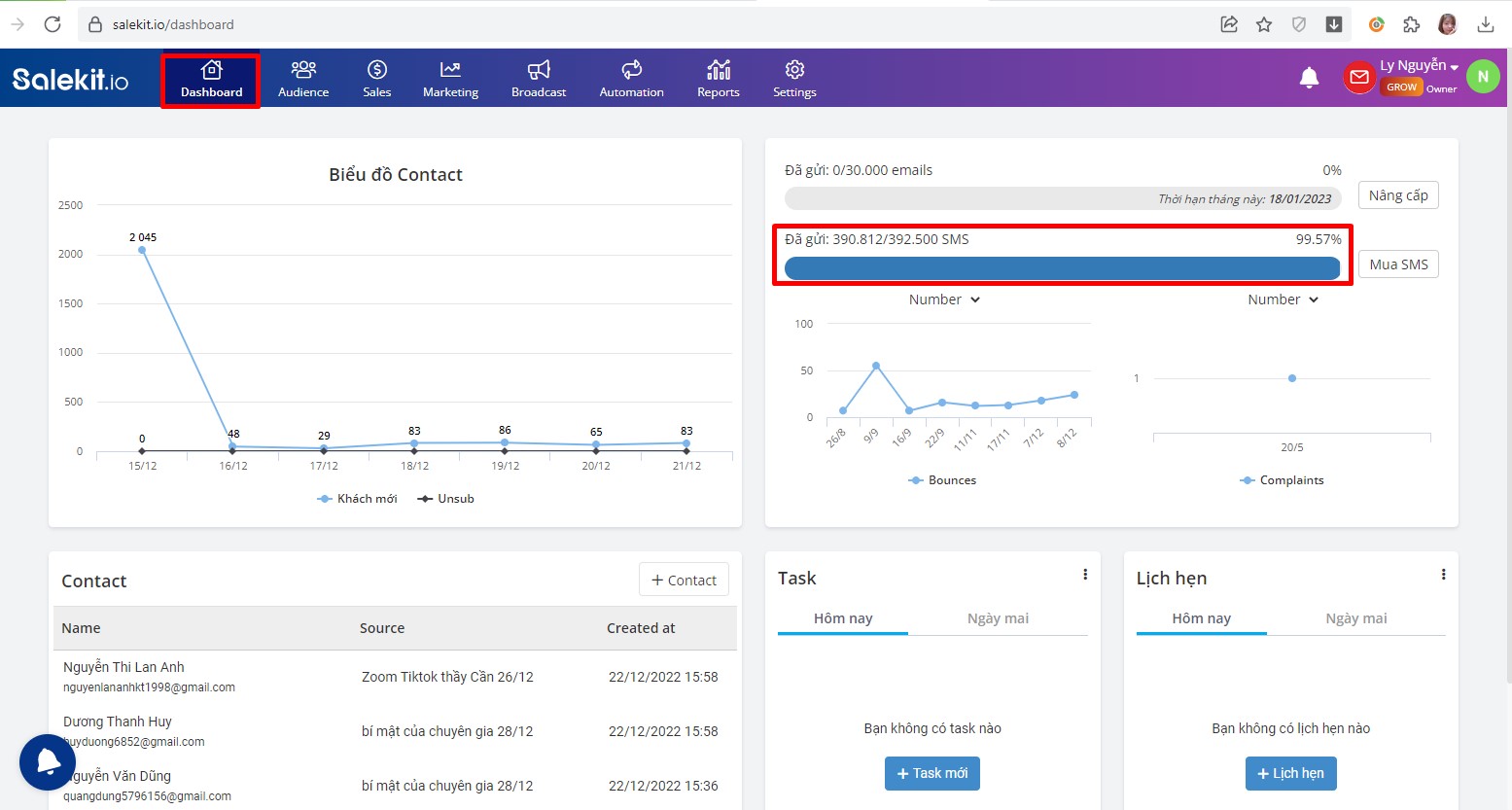Open the Reports bar-chart icon
This screenshot has width=1512, height=810.
[x=719, y=70]
